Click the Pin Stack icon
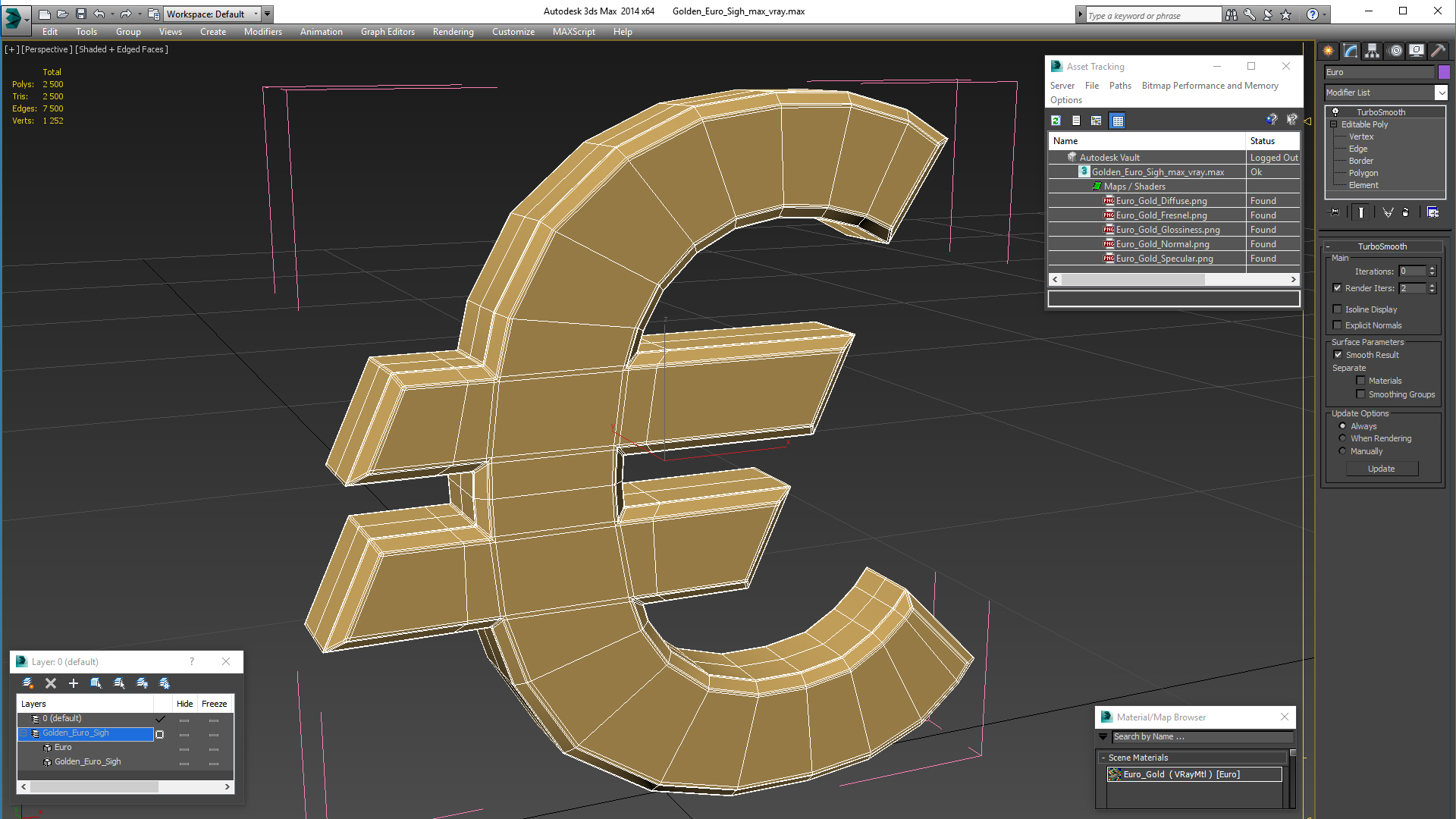 pyautogui.click(x=1335, y=212)
